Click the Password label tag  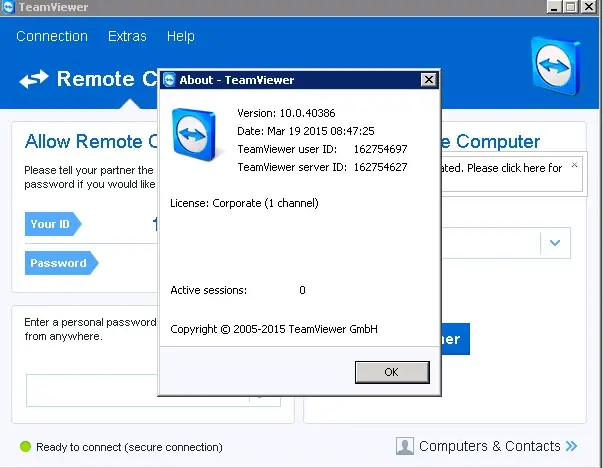pyautogui.click(x=62, y=263)
